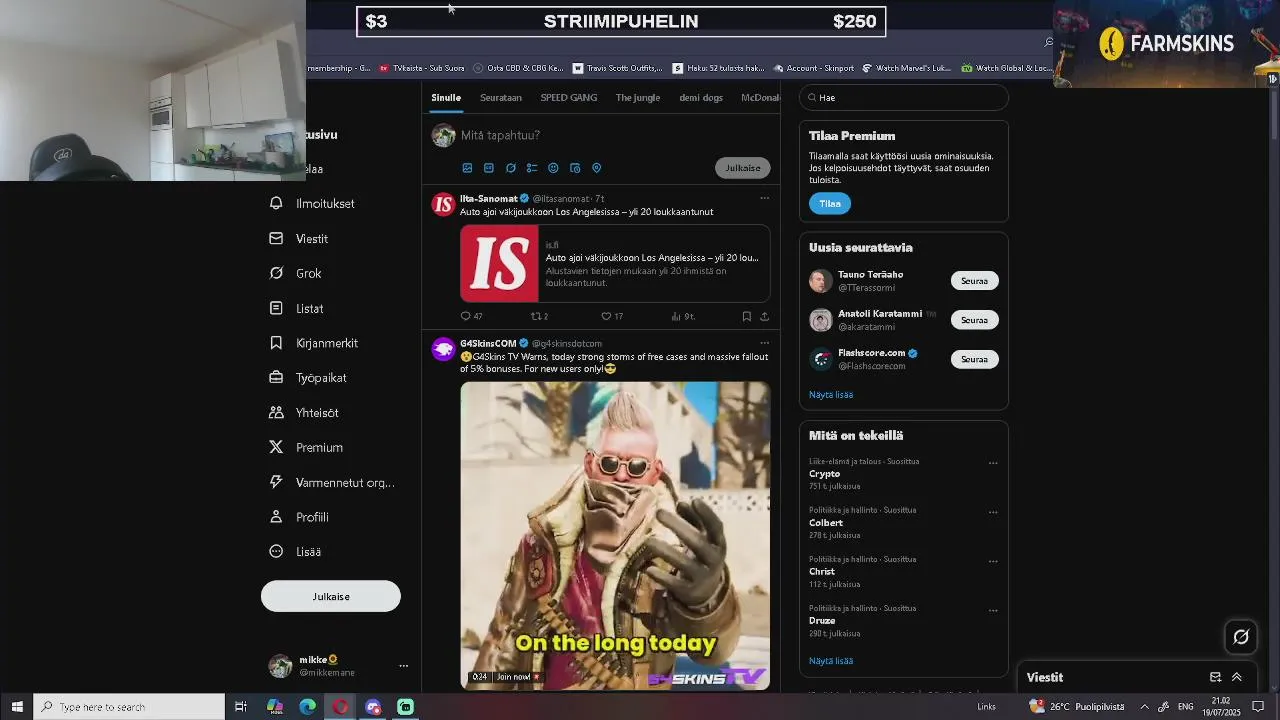Image resolution: width=1280 pixels, height=720 pixels.
Task: Open Grok enhance in post composer
Action: click(x=511, y=168)
